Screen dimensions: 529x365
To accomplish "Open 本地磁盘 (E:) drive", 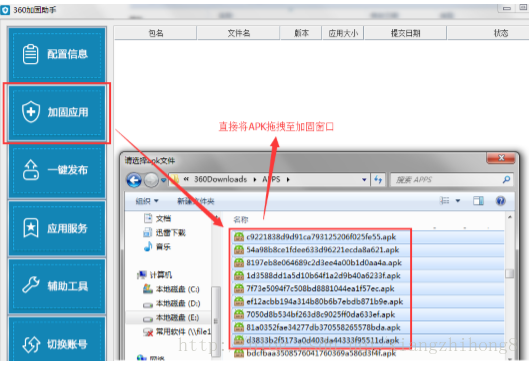I will [x=171, y=318].
